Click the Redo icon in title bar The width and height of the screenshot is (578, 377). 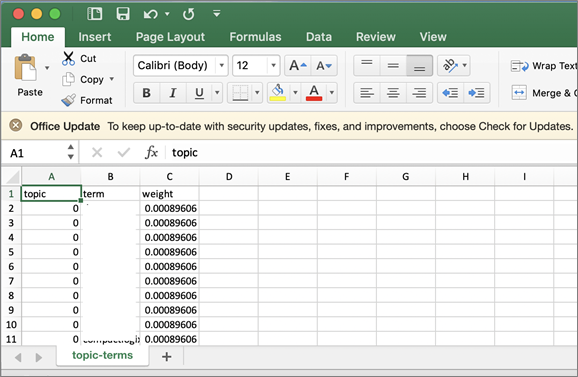point(188,14)
